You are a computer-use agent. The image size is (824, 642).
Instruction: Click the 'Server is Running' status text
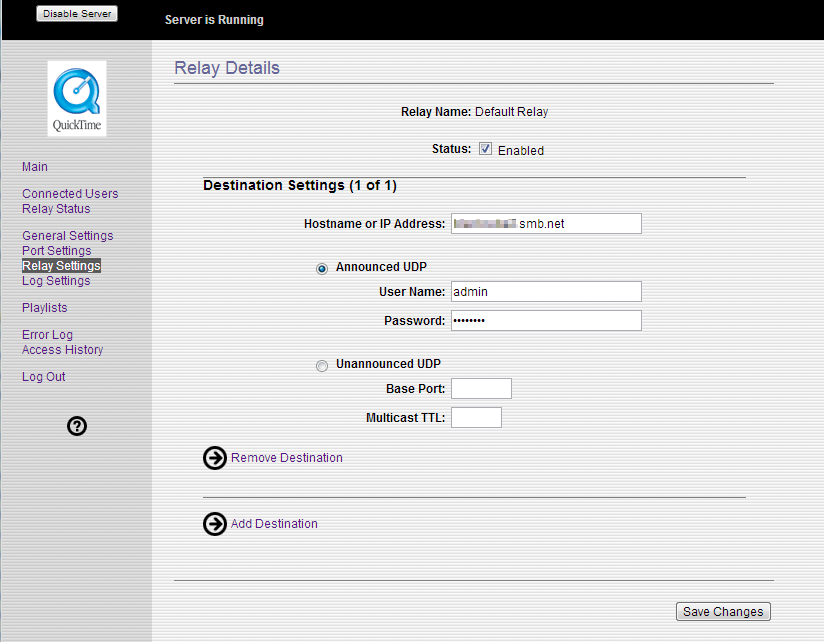214,19
